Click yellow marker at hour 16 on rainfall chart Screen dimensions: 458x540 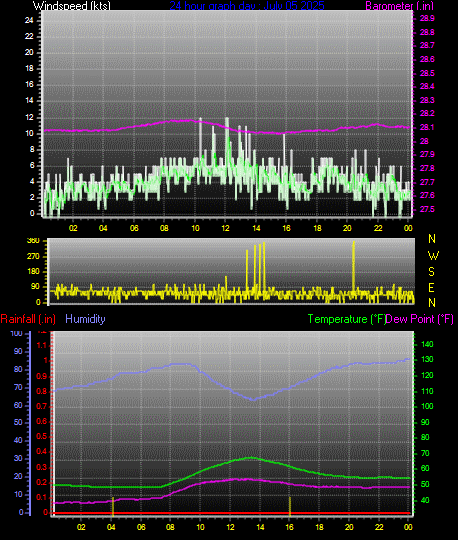coord(290,506)
